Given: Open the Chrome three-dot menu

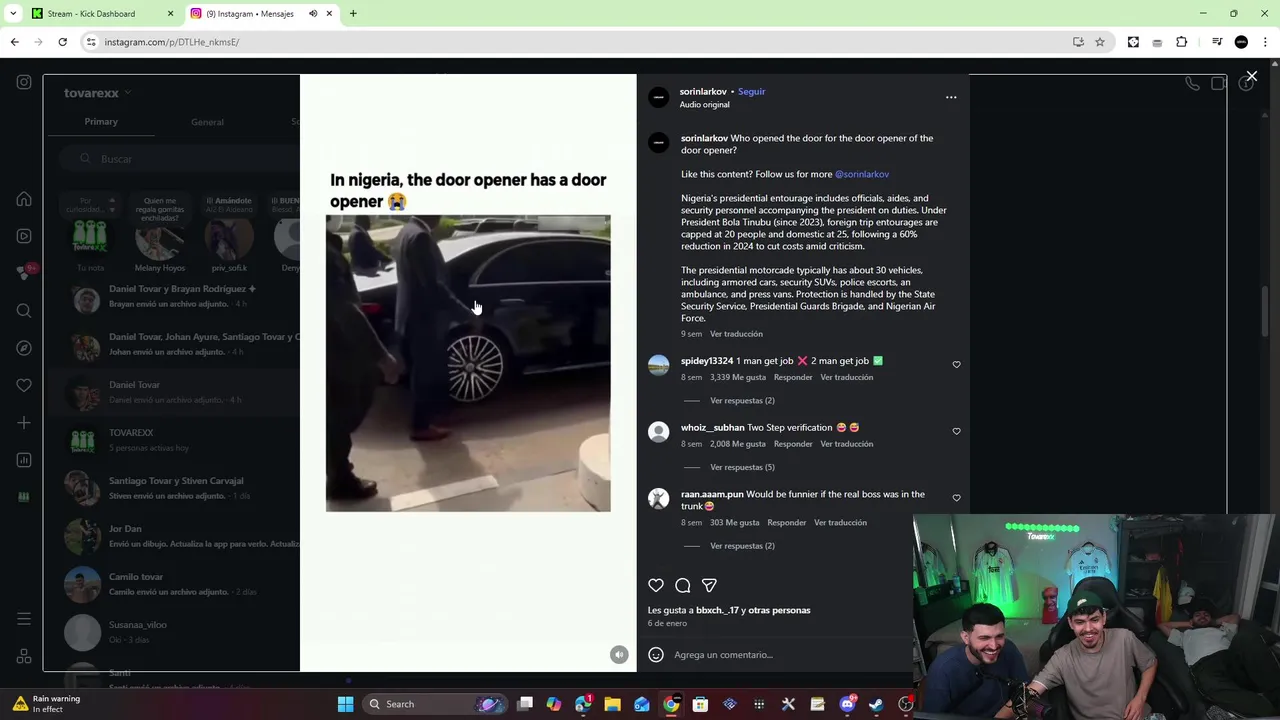Looking at the screenshot, I should [x=1266, y=42].
